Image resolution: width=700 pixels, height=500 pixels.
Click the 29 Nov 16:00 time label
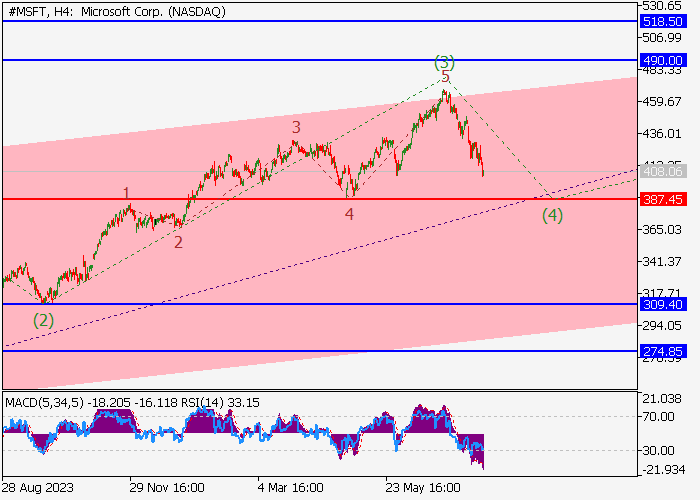click(167, 488)
